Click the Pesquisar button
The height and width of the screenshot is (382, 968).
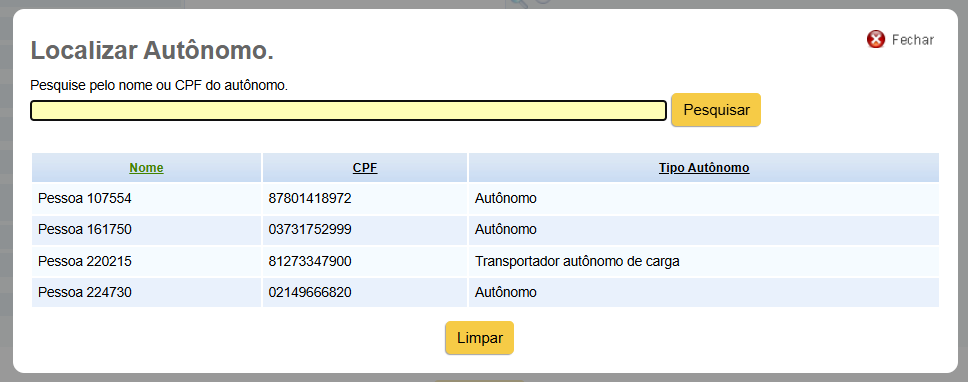tap(716, 110)
